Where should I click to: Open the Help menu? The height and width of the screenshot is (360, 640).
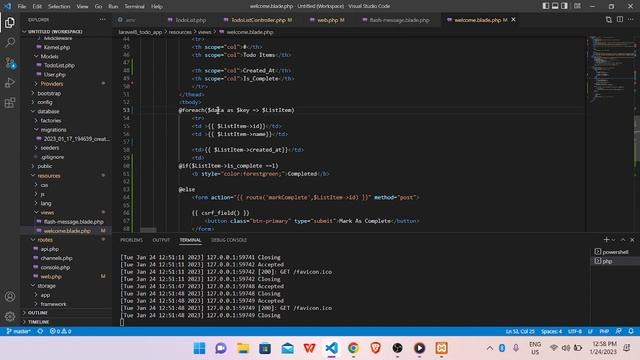(x=157, y=6)
